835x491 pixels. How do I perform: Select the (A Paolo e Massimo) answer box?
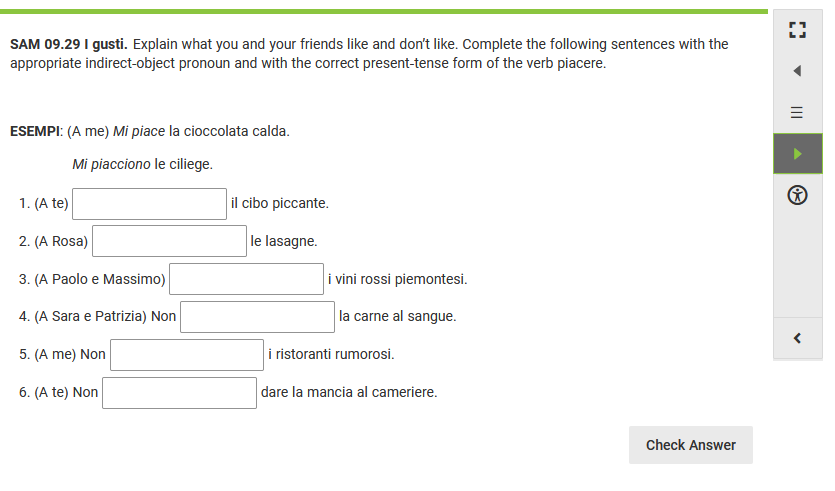pos(247,279)
